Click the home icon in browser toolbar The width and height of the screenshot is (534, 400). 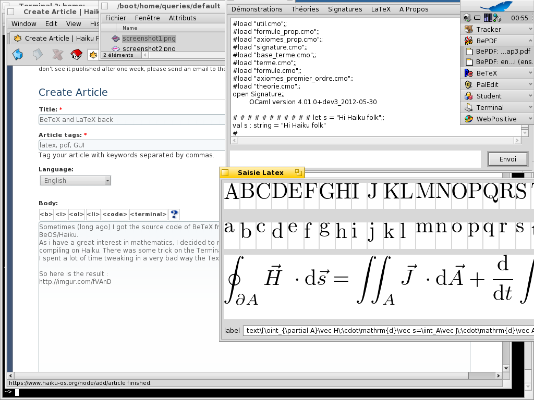pyautogui.click(x=76, y=54)
